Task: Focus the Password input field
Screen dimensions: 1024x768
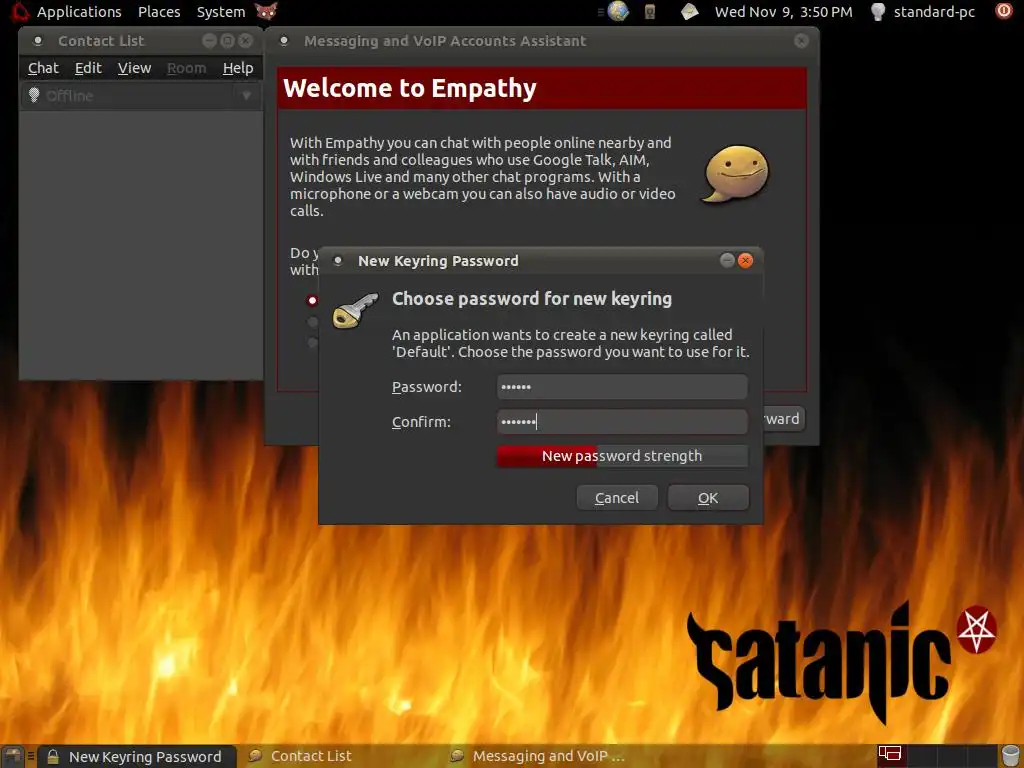Action: pos(622,387)
